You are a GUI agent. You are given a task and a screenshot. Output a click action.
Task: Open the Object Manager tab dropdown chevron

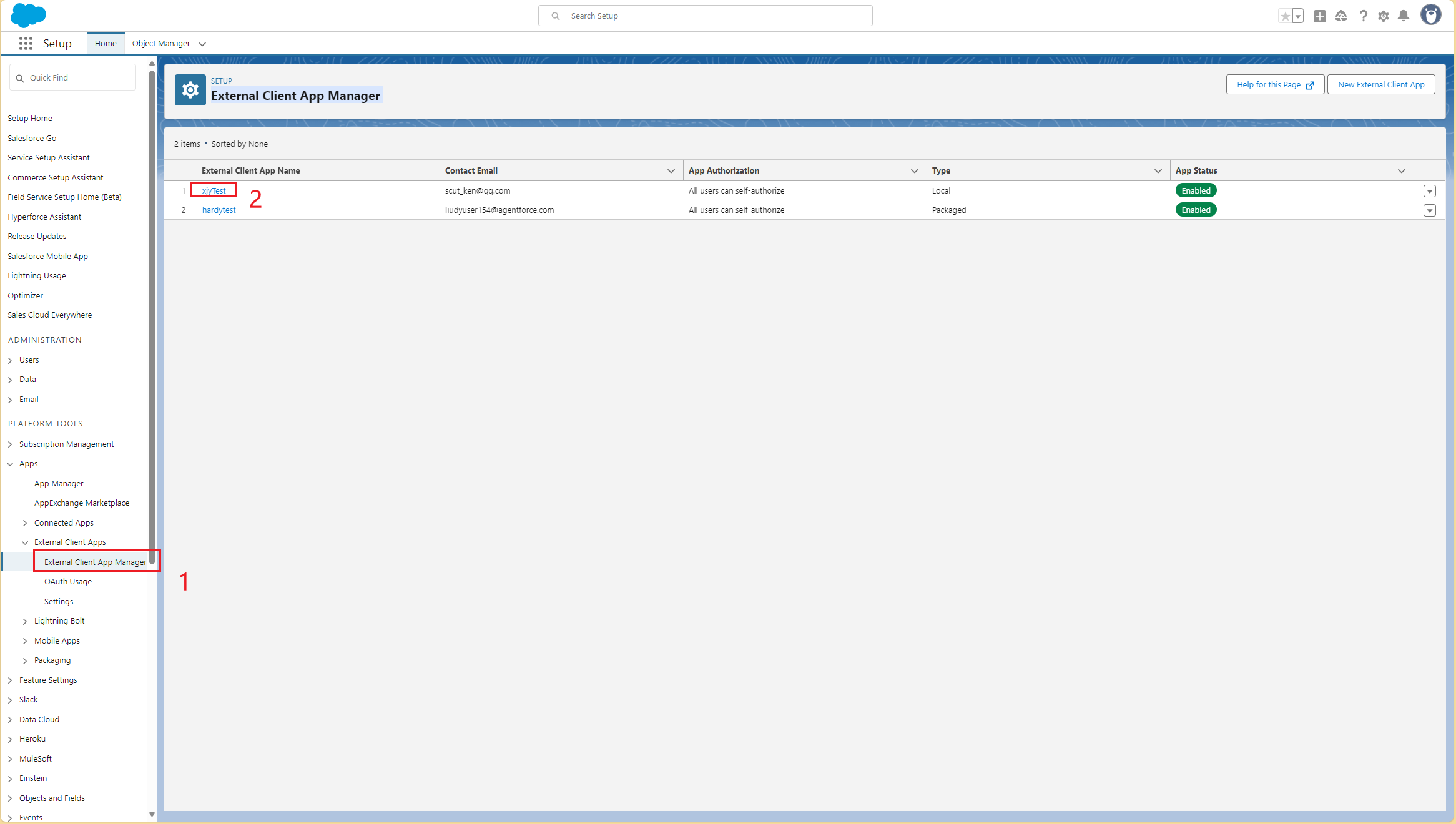202,44
